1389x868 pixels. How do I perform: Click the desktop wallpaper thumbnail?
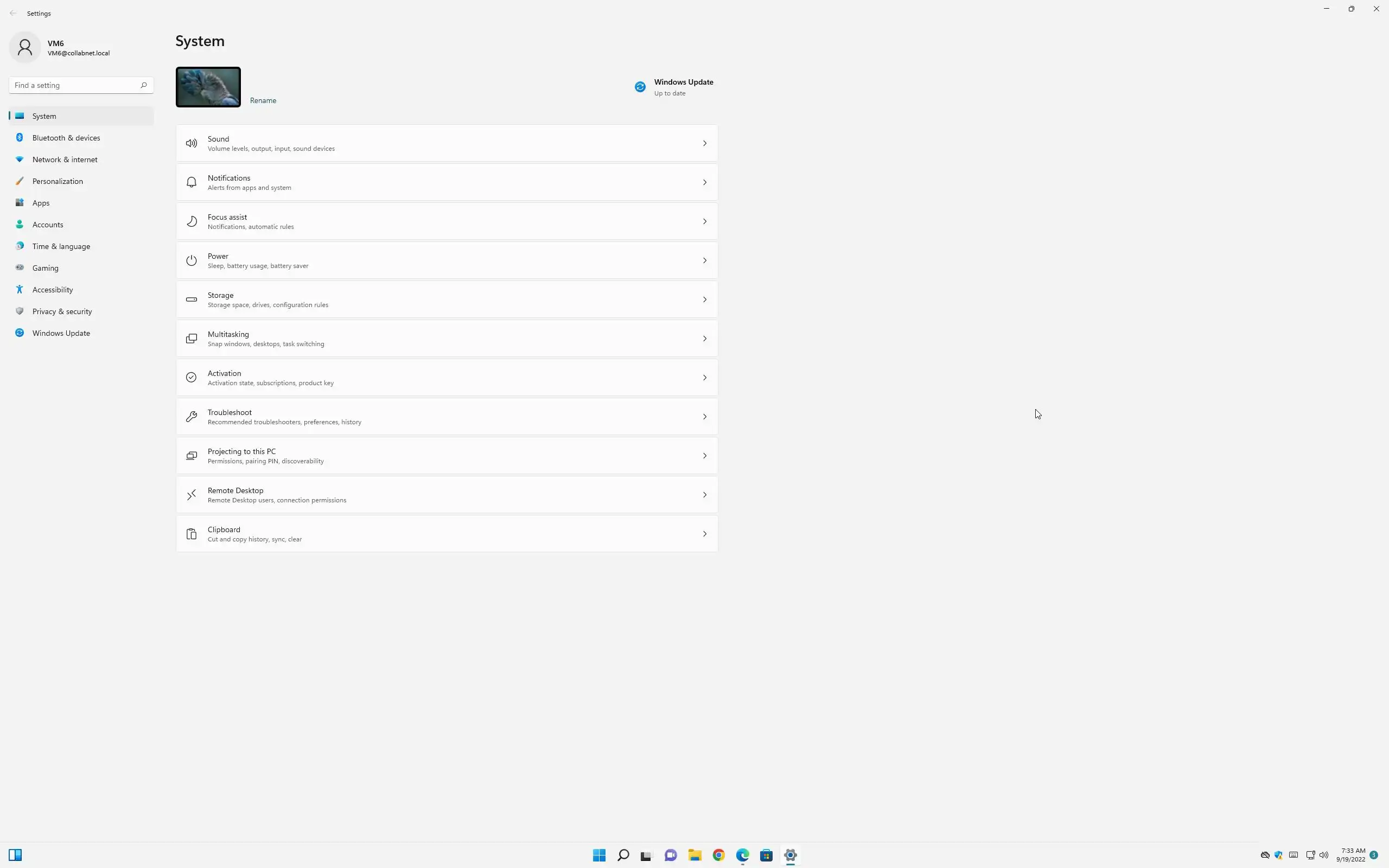tap(208, 87)
